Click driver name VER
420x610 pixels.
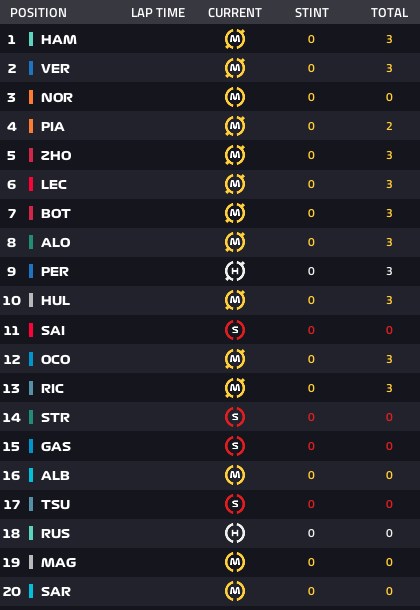[55, 68]
